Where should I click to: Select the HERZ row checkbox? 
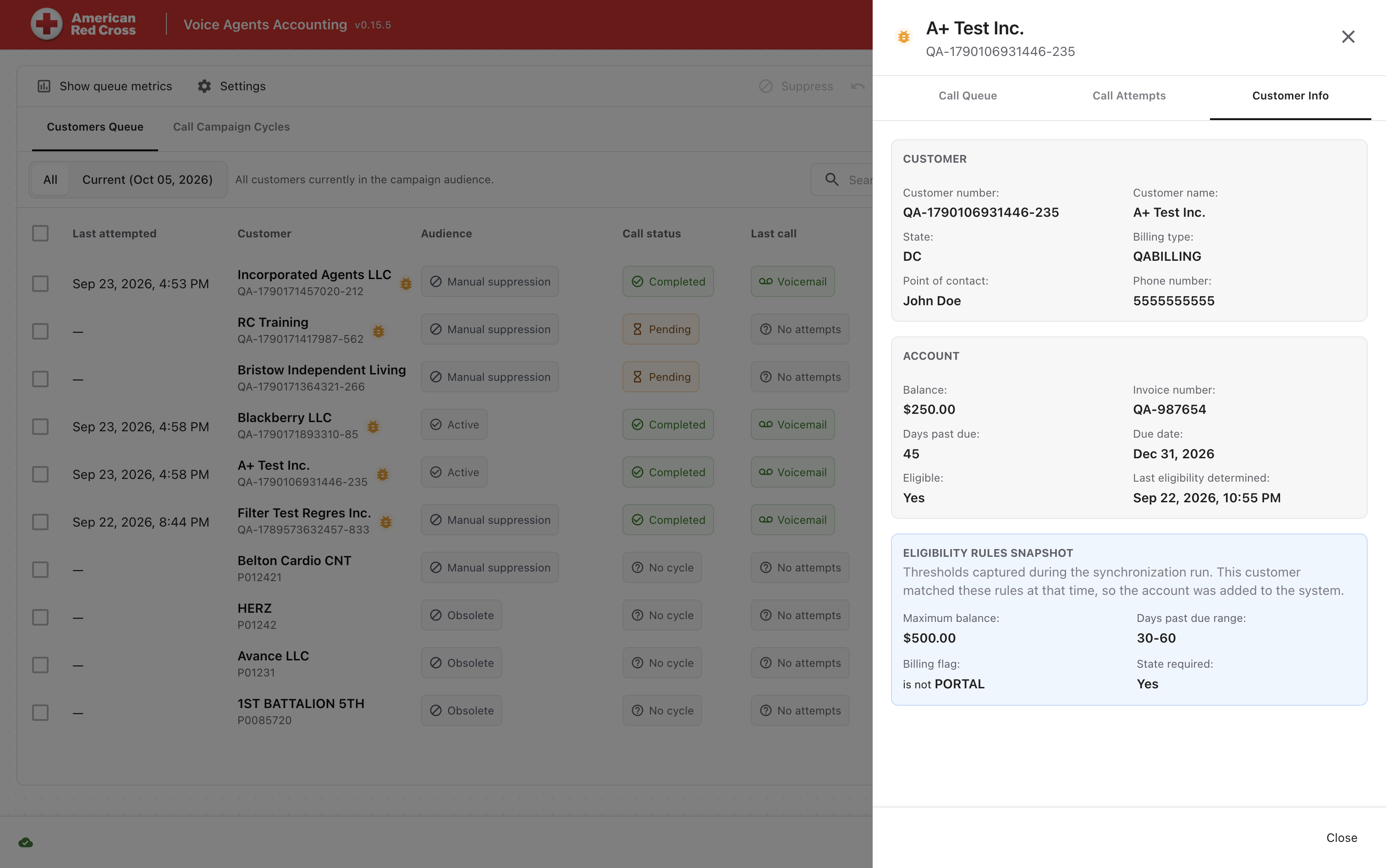click(40, 617)
